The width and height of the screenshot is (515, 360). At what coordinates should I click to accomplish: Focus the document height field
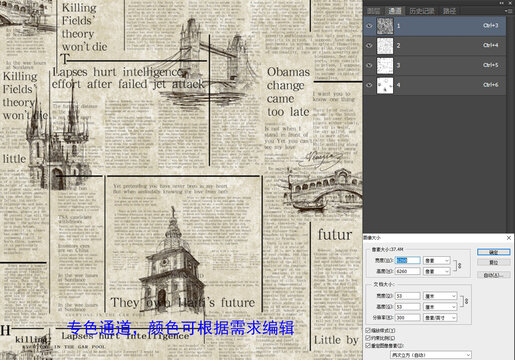click(408, 307)
